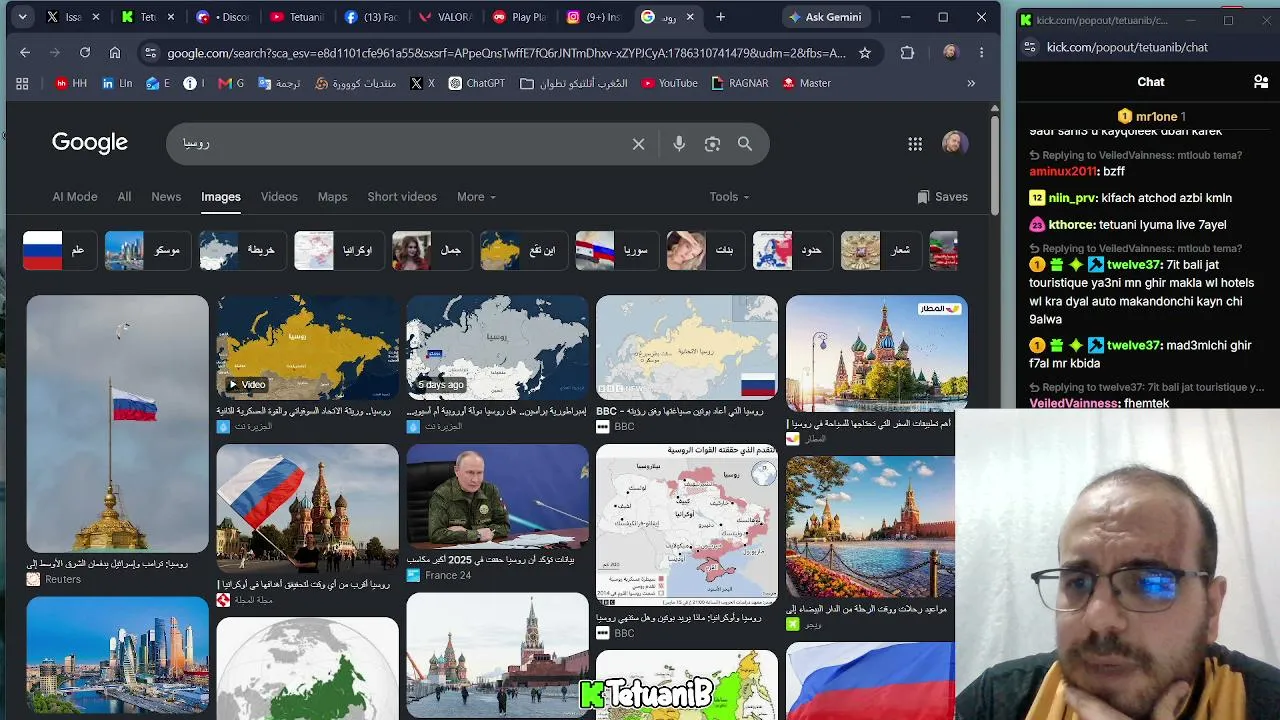
Task: Expand the hidden bookmarks overflow chevron
Action: (971, 83)
